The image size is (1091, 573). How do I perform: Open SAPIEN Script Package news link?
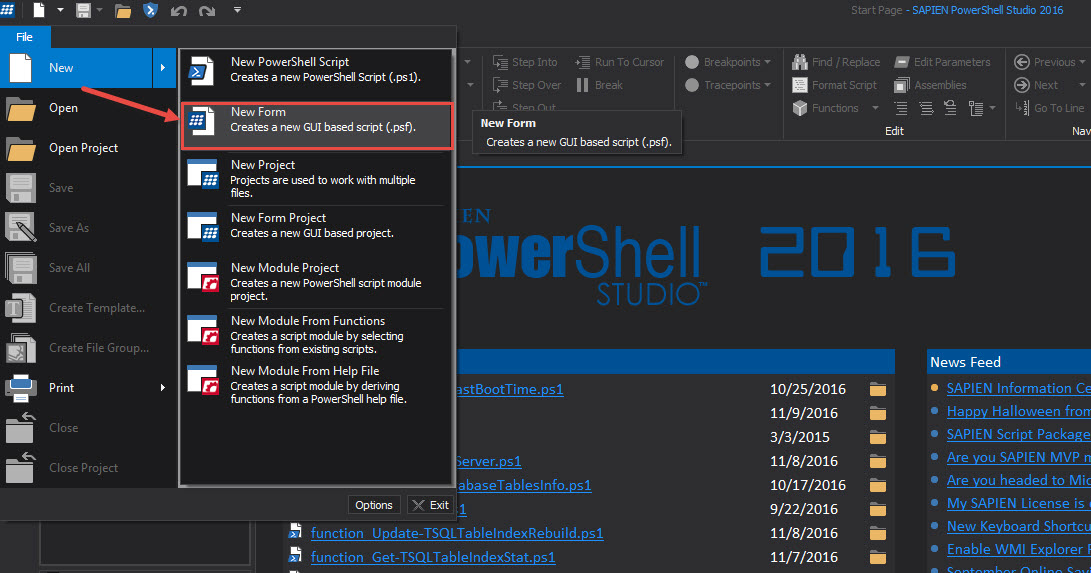coord(1019,434)
